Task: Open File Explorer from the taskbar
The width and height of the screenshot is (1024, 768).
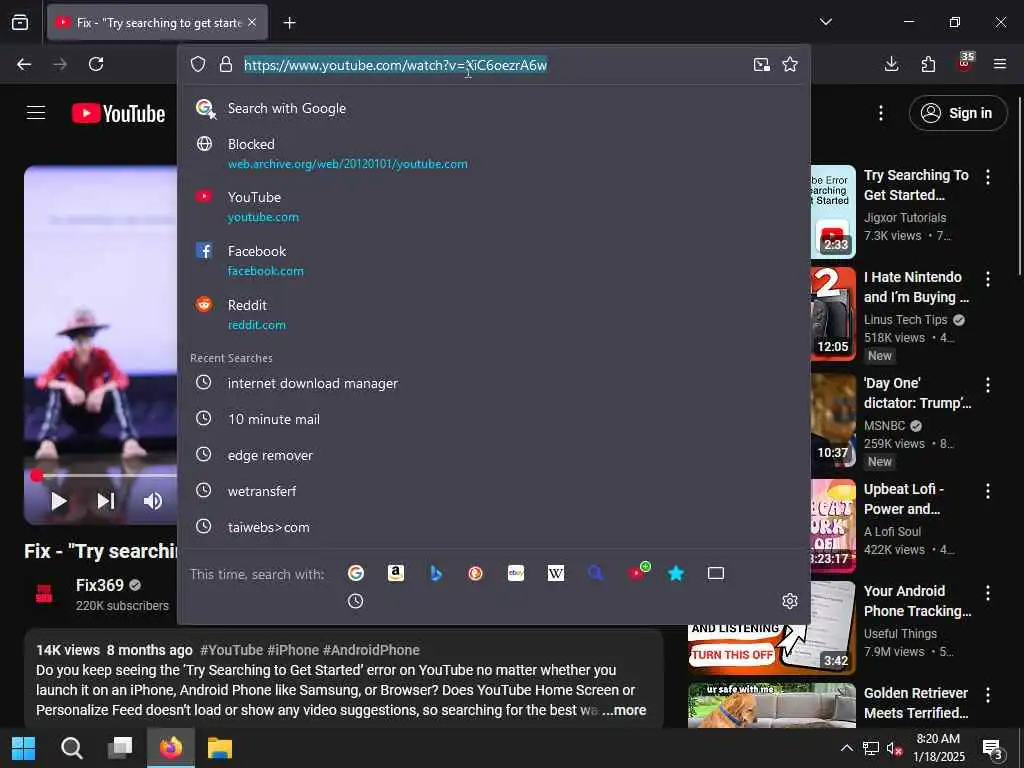Action: (220, 748)
